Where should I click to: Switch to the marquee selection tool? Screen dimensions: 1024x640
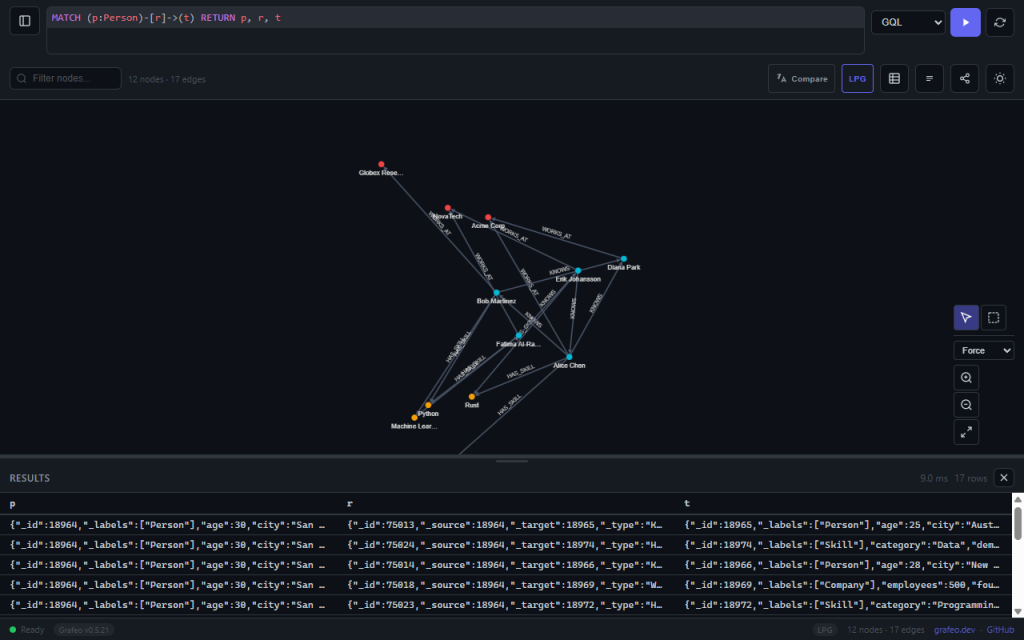(x=993, y=317)
